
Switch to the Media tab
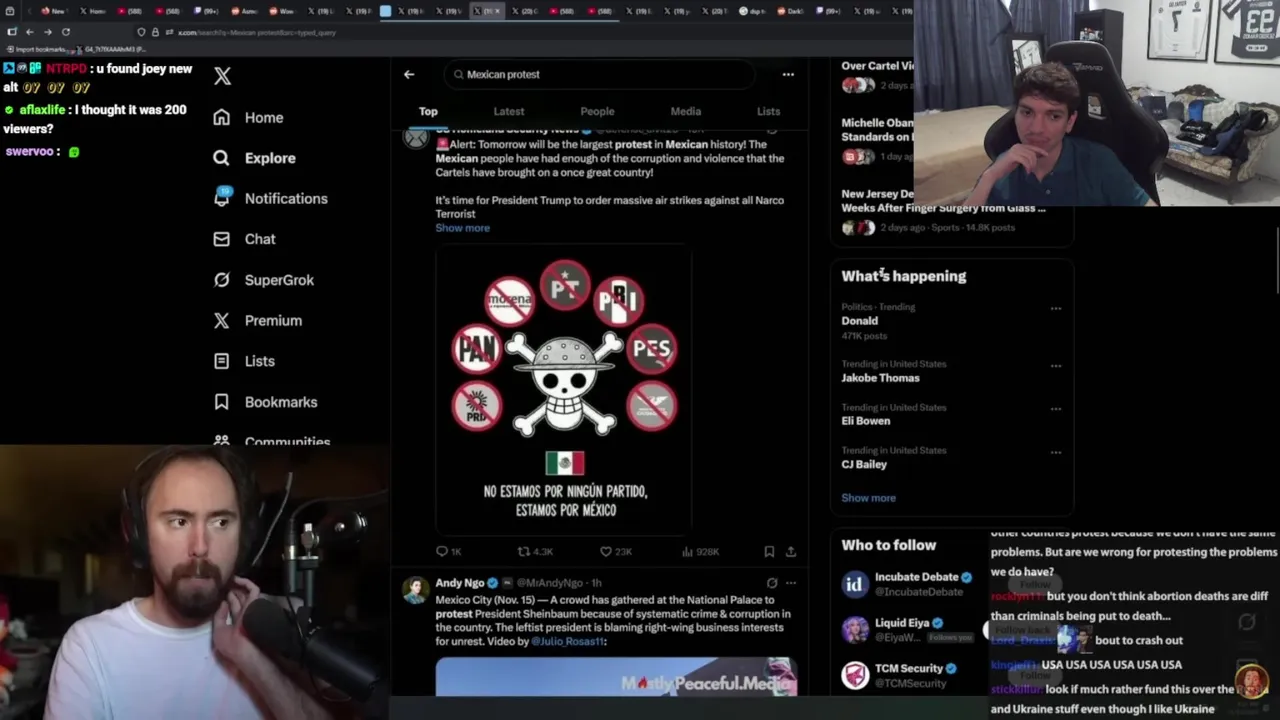685,111
